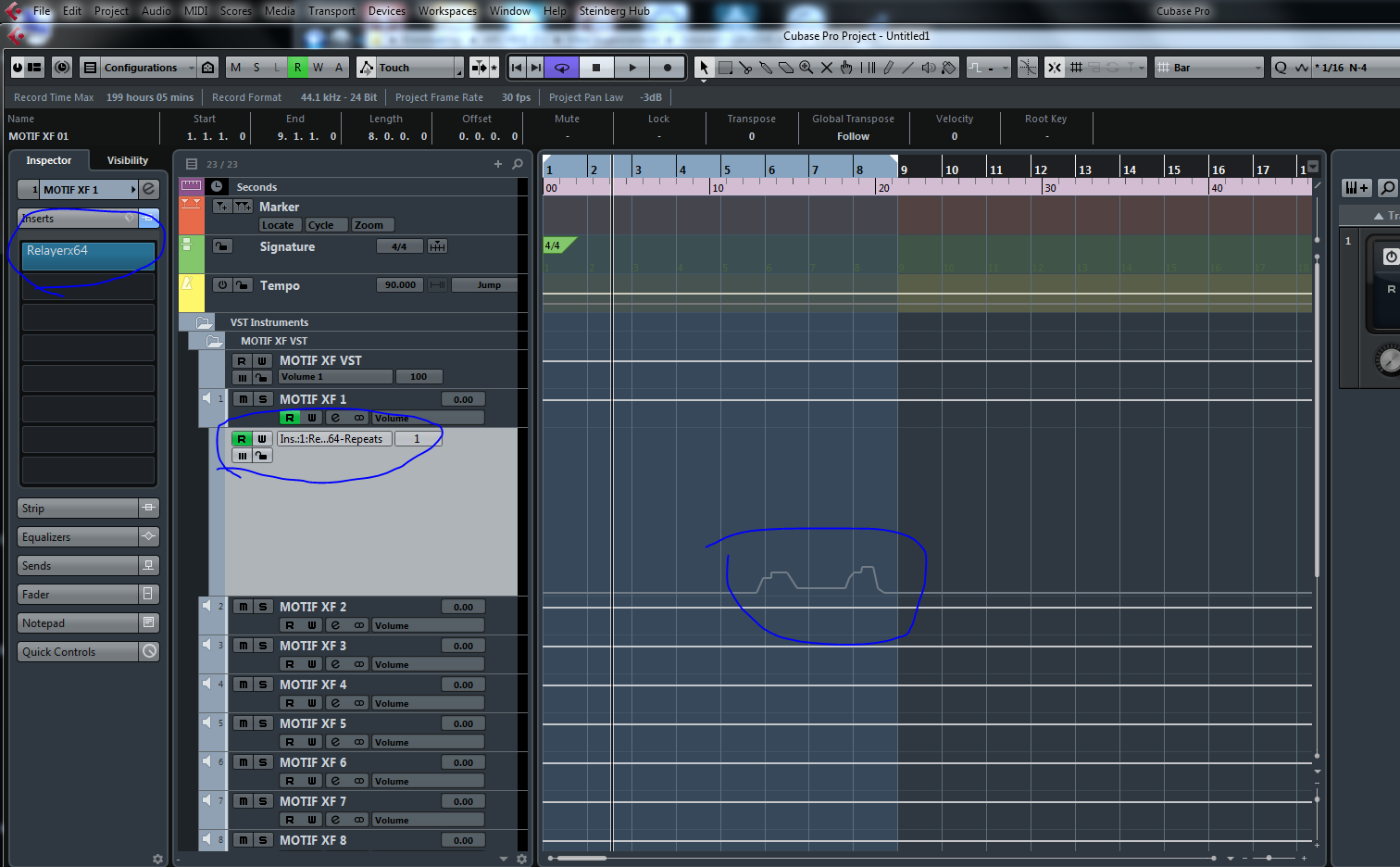Select the Range Selection tool
Viewport: 1400px width, 867px height.
(725, 68)
